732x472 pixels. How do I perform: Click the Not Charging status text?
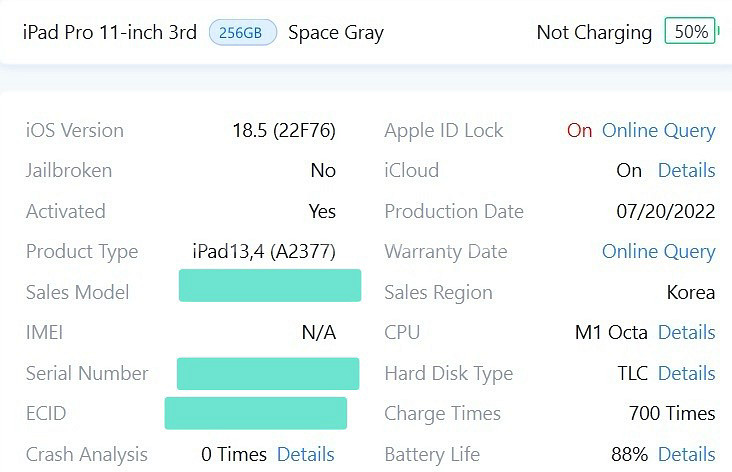(x=594, y=33)
